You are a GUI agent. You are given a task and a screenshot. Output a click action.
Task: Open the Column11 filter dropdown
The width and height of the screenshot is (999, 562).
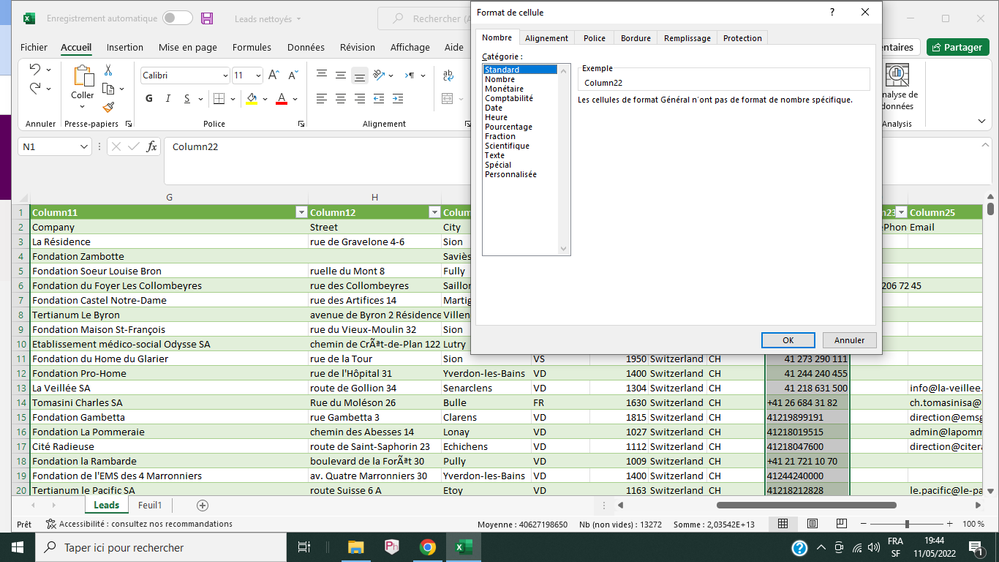[x=301, y=212]
